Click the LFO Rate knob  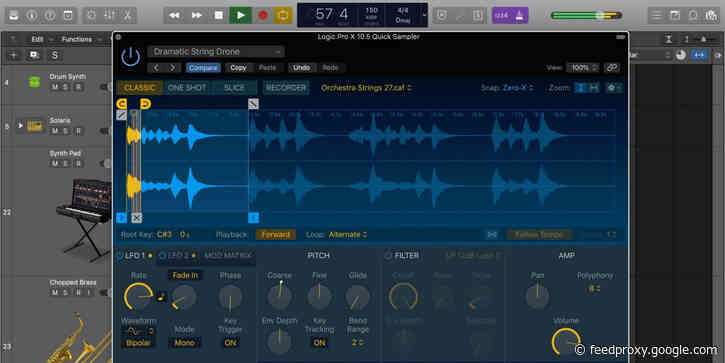138,296
